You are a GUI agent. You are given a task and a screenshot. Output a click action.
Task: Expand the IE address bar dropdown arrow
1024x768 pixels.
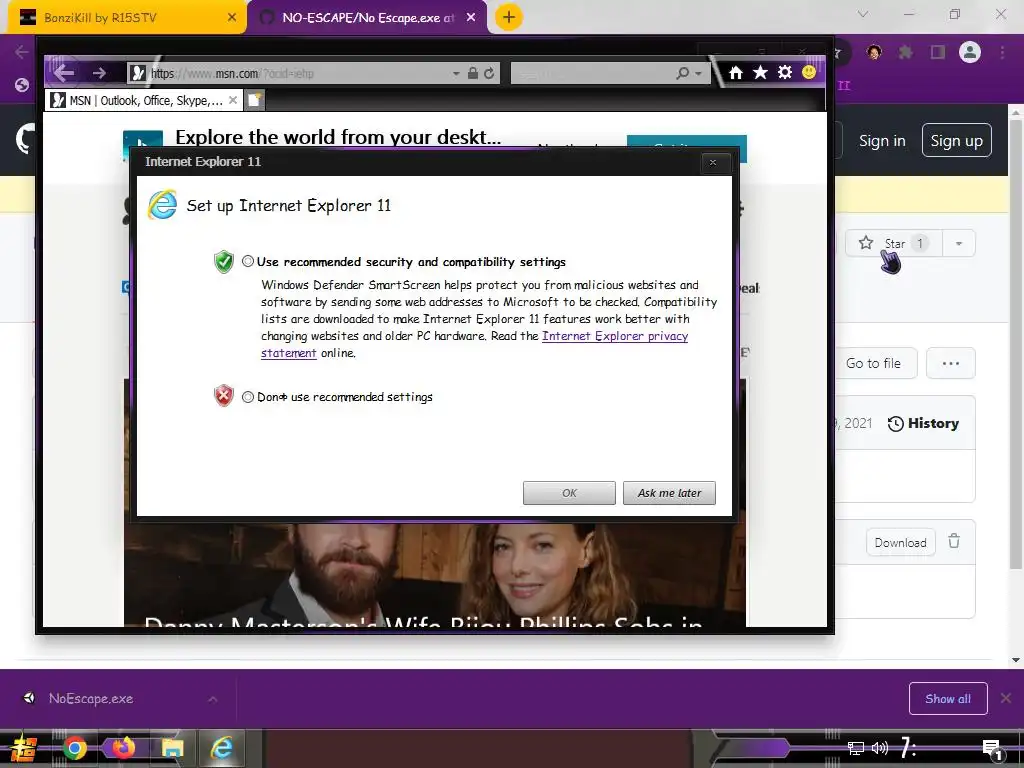tap(456, 73)
